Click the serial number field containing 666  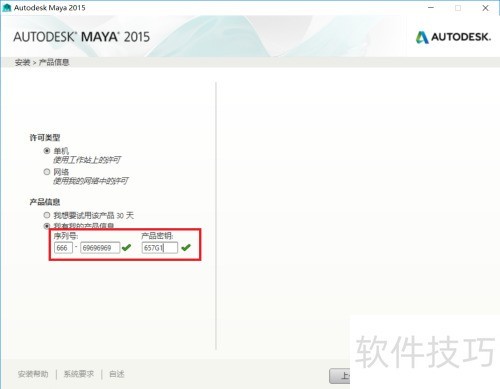(x=63, y=248)
